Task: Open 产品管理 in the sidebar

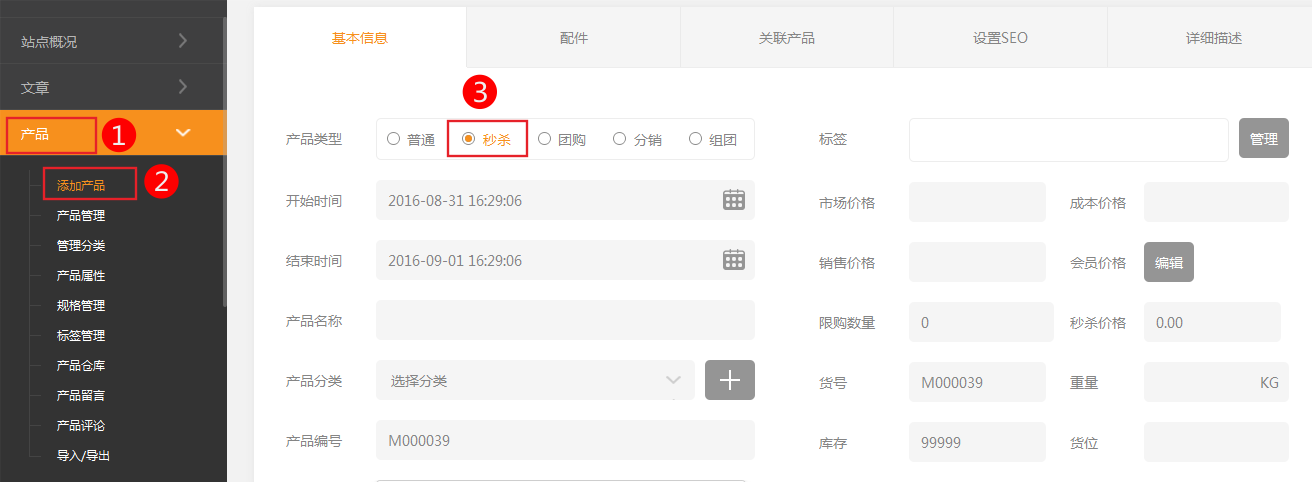Action: pyautogui.click(x=81, y=216)
